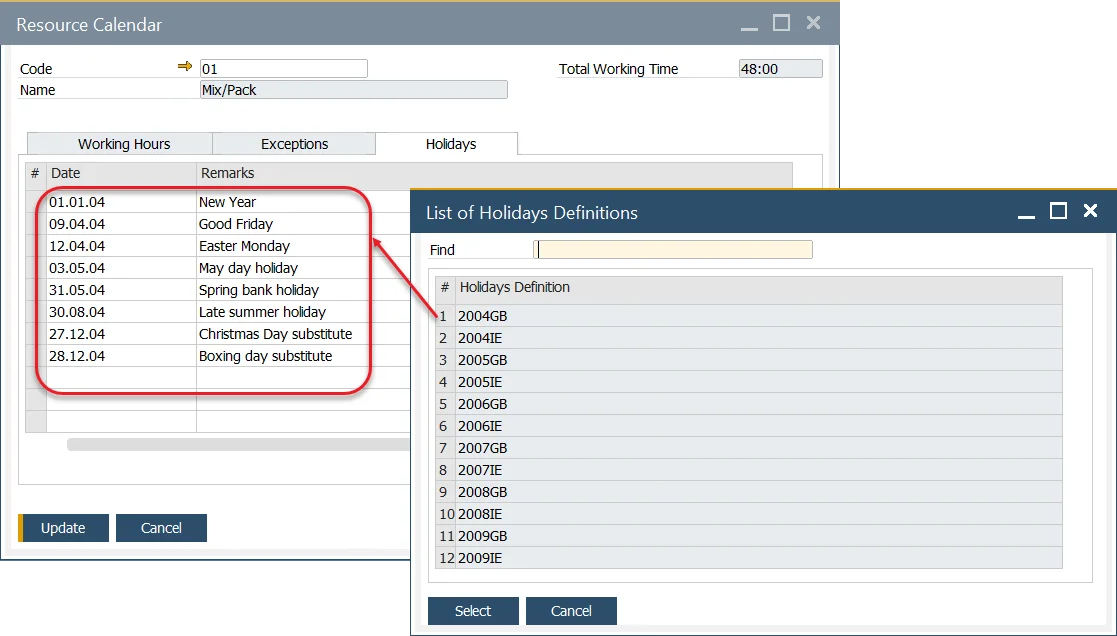Click the Code input field
The width and height of the screenshot is (1117, 636).
pos(283,68)
